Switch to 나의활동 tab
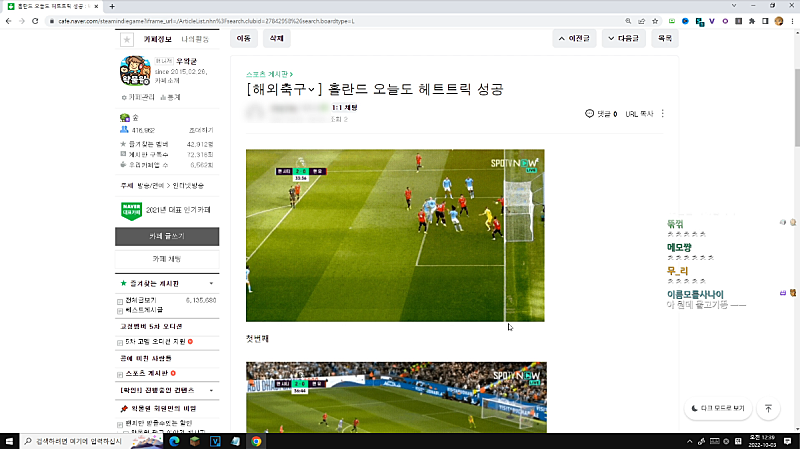The width and height of the screenshot is (800, 449). coord(195,39)
